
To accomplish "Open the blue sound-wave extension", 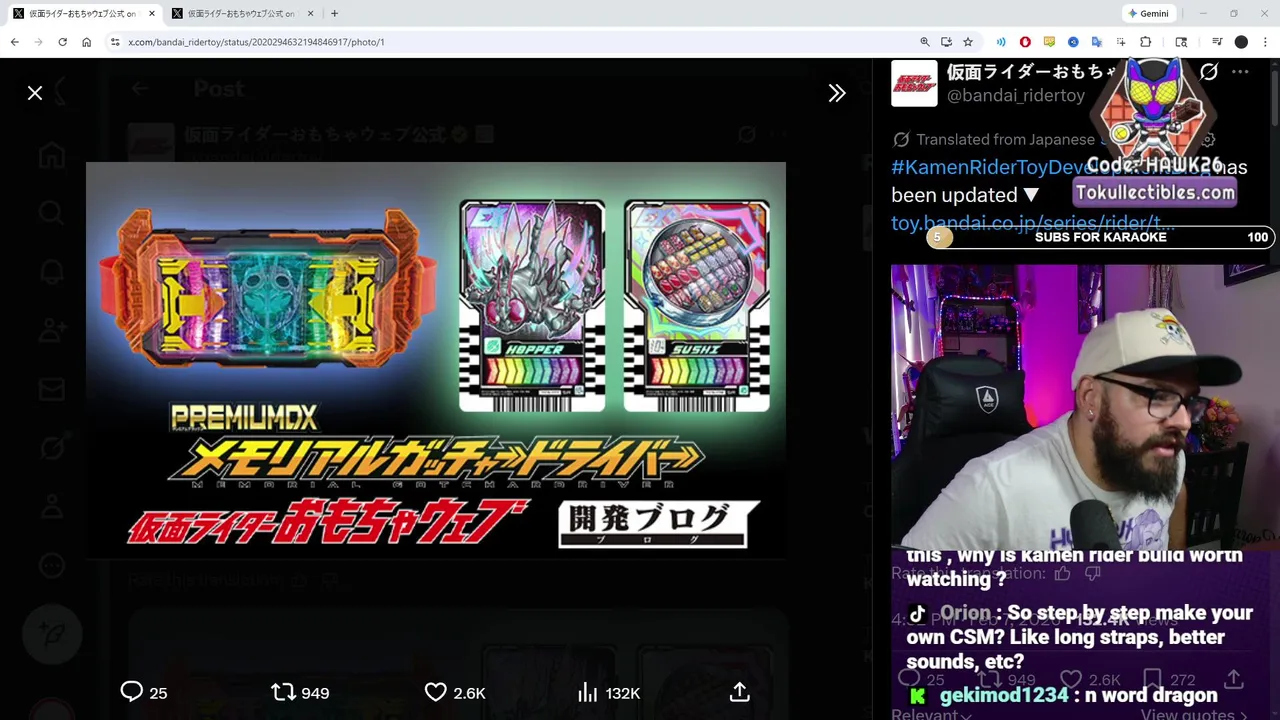I will tap(1001, 42).
